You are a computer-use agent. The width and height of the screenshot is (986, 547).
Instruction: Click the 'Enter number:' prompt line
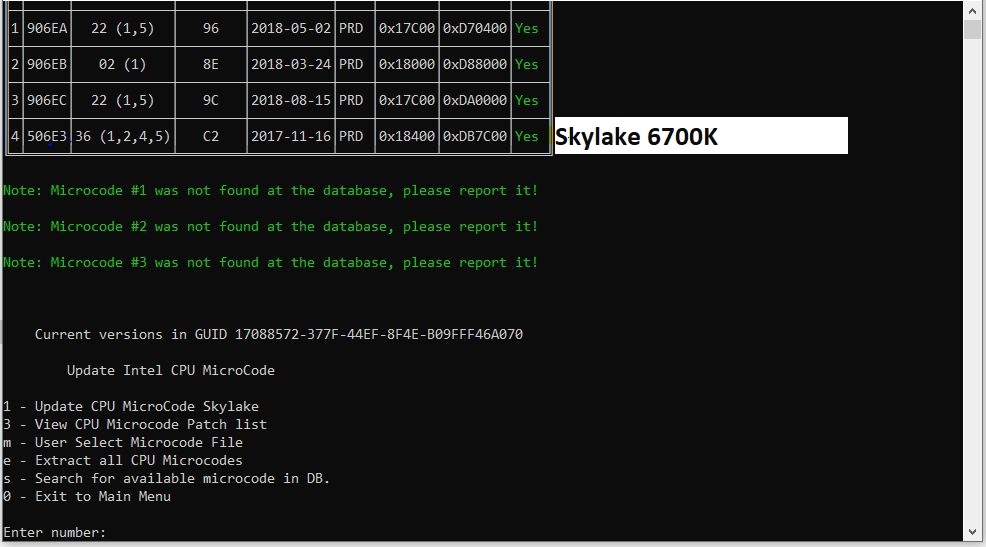click(55, 533)
